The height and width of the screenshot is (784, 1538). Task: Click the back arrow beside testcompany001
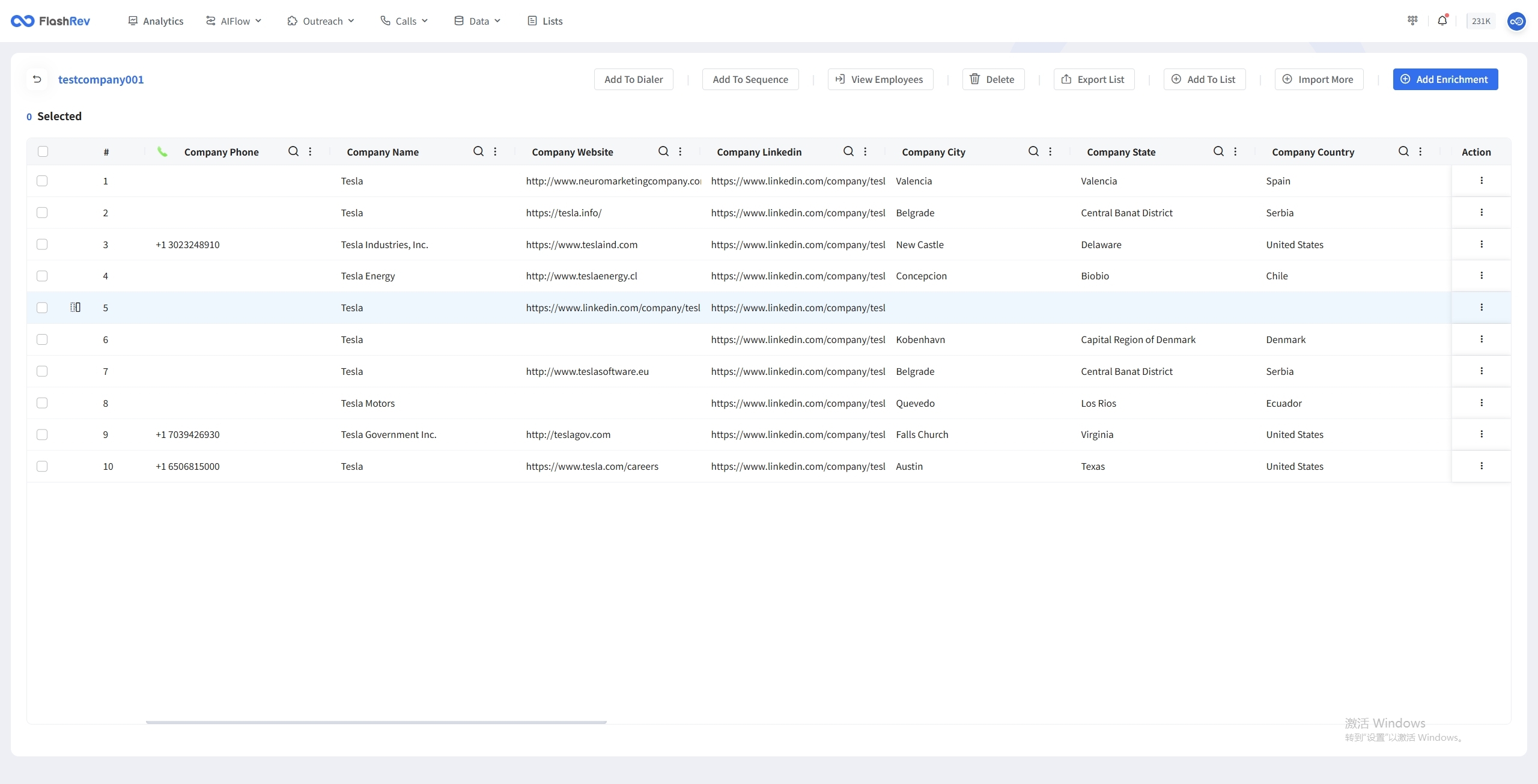(x=37, y=79)
